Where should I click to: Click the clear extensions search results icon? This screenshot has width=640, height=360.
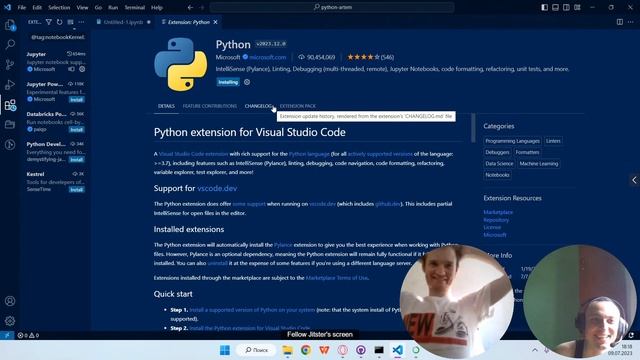click(x=71, y=22)
